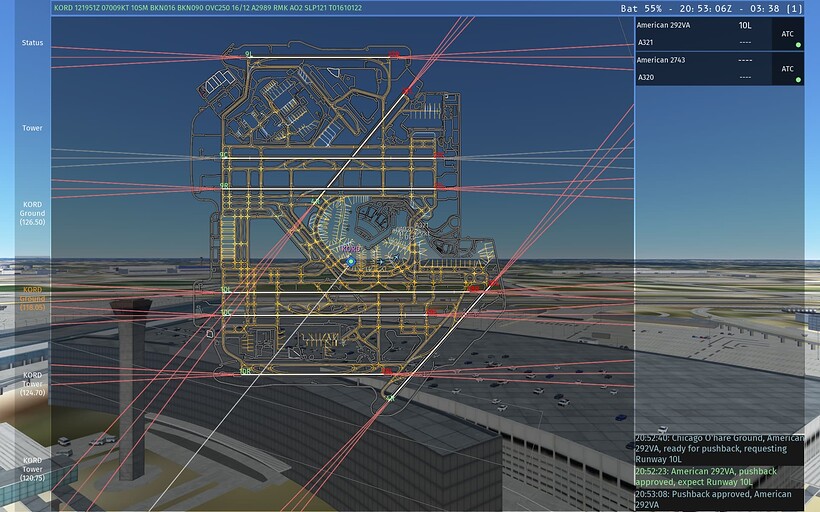This screenshot has width=820, height=512.
Task: Open the Tower menu in the sidebar
Action: [x=32, y=128]
